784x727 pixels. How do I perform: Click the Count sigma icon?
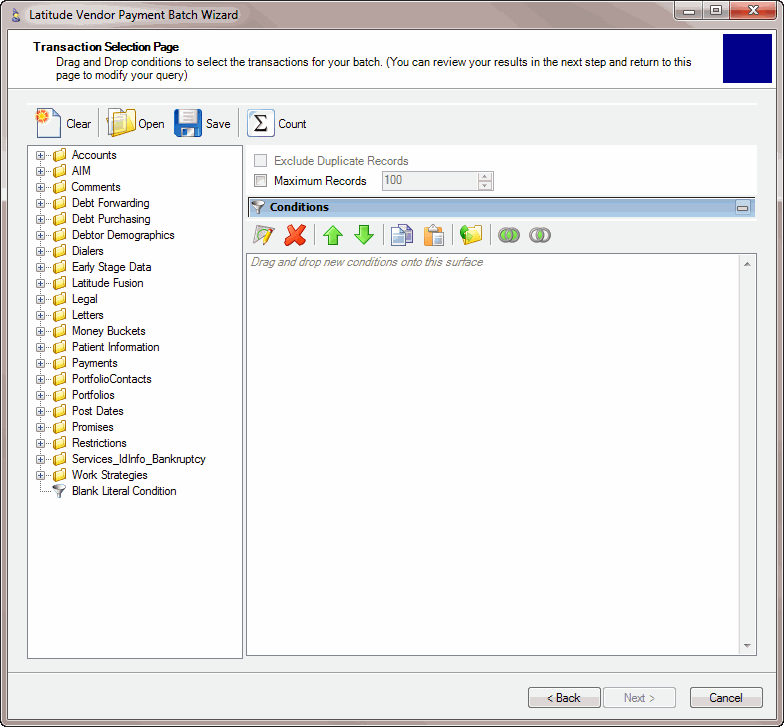(260, 123)
